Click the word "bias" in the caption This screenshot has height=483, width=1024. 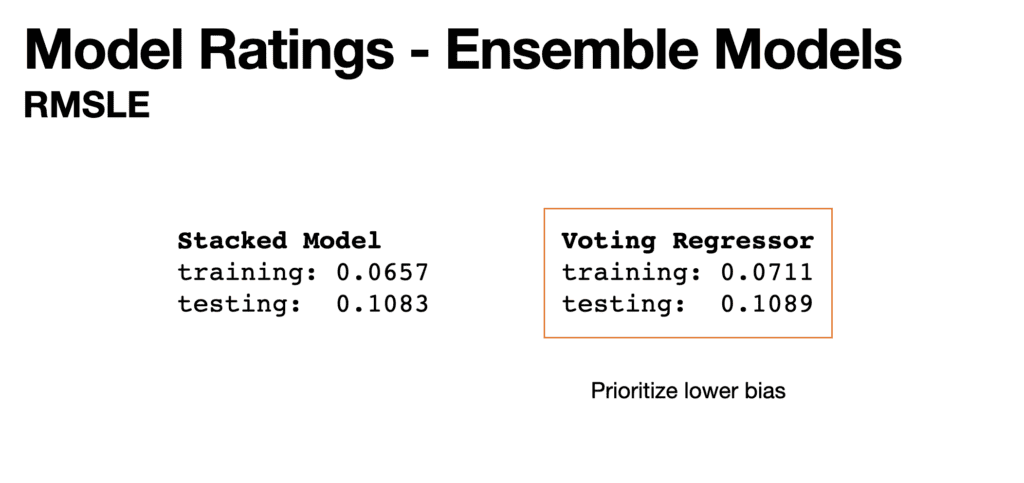click(x=765, y=391)
